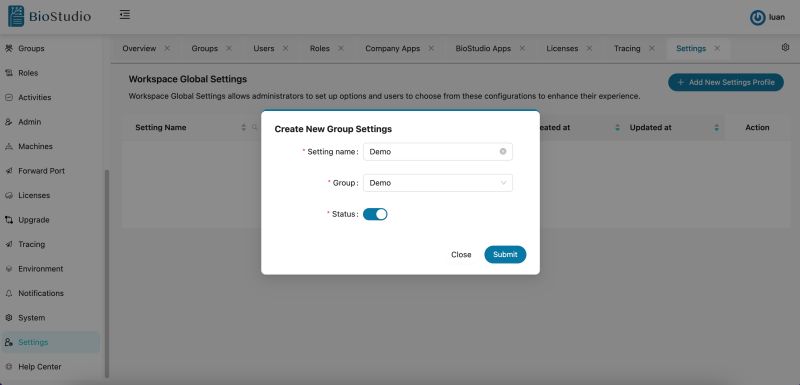This screenshot has width=800, height=385.
Task: Open Forward Port in the sidebar
Action: 41,171
